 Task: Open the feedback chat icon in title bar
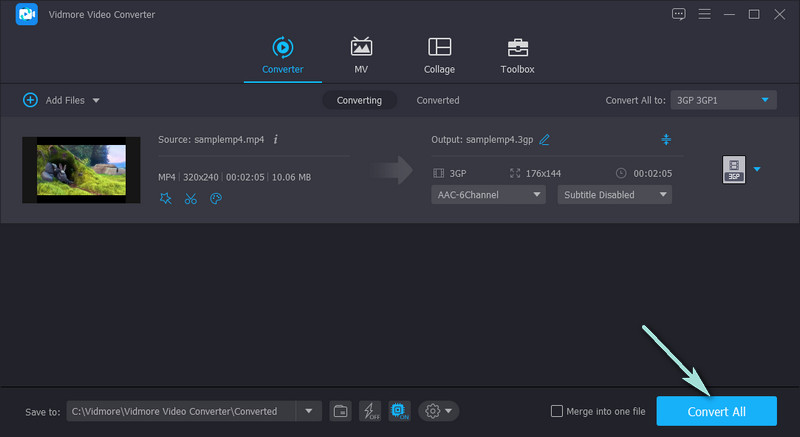pos(679,14)
